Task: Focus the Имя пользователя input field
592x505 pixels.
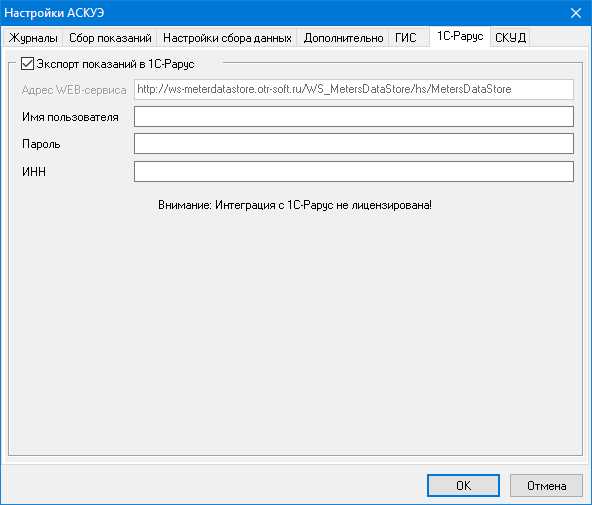Action: click(354, 116)
